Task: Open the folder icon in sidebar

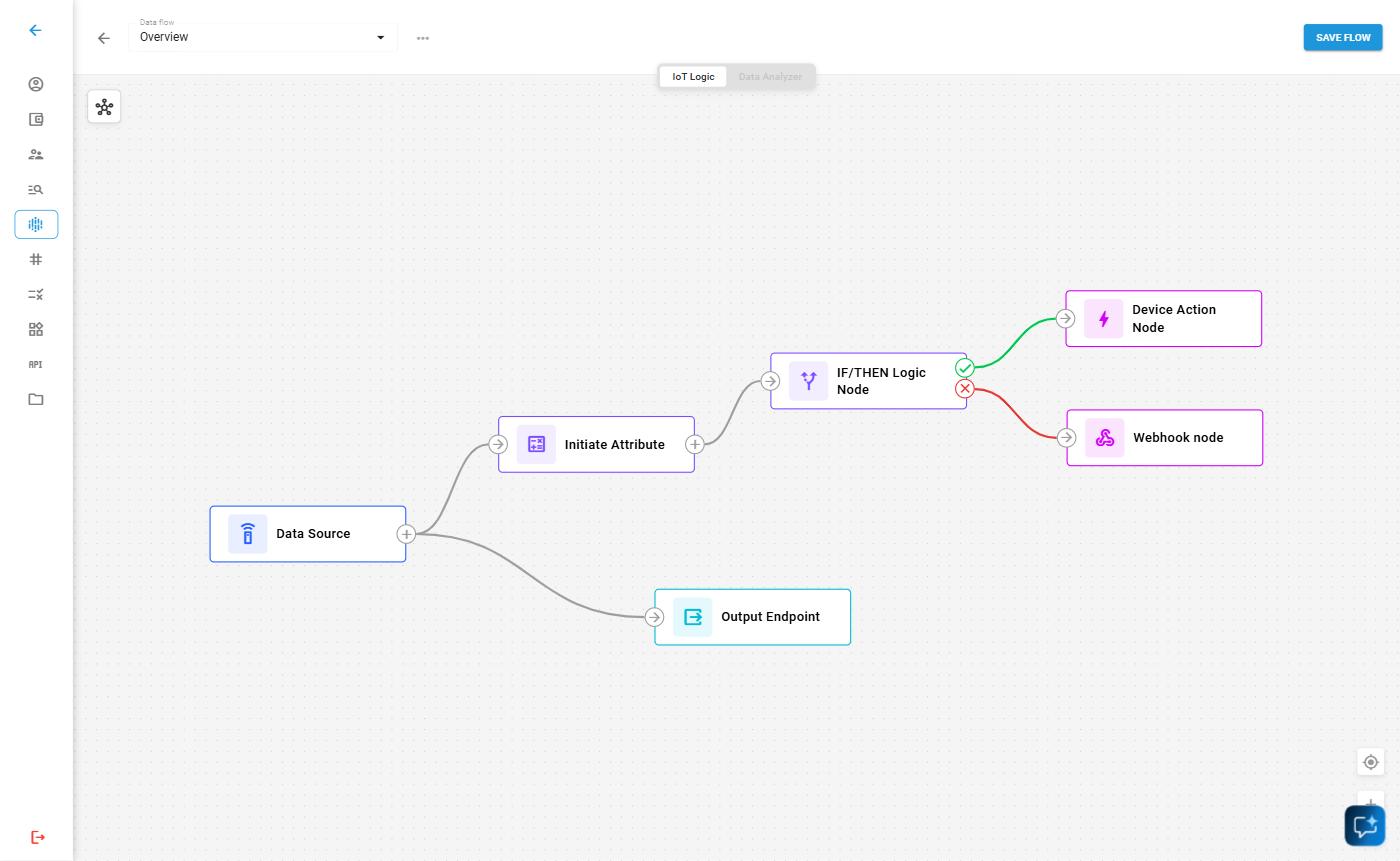Action: [36, 399]
